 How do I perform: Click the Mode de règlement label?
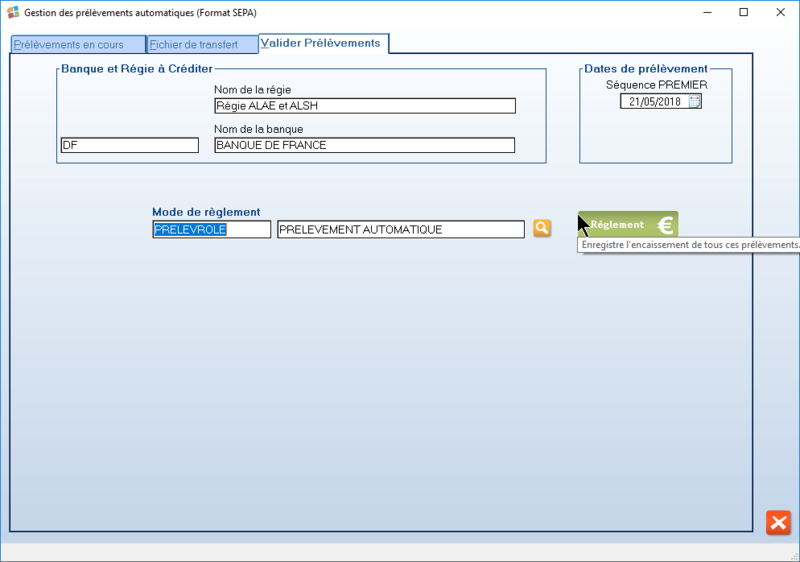[x=206, y=212]
